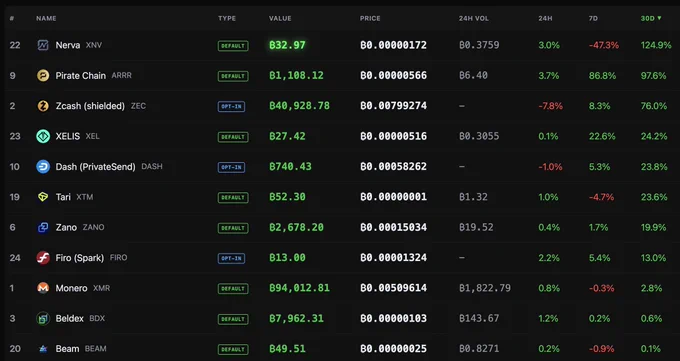Click the XNV ticker symbol
The width and height of the screenshot is (680, 361).
94,45
